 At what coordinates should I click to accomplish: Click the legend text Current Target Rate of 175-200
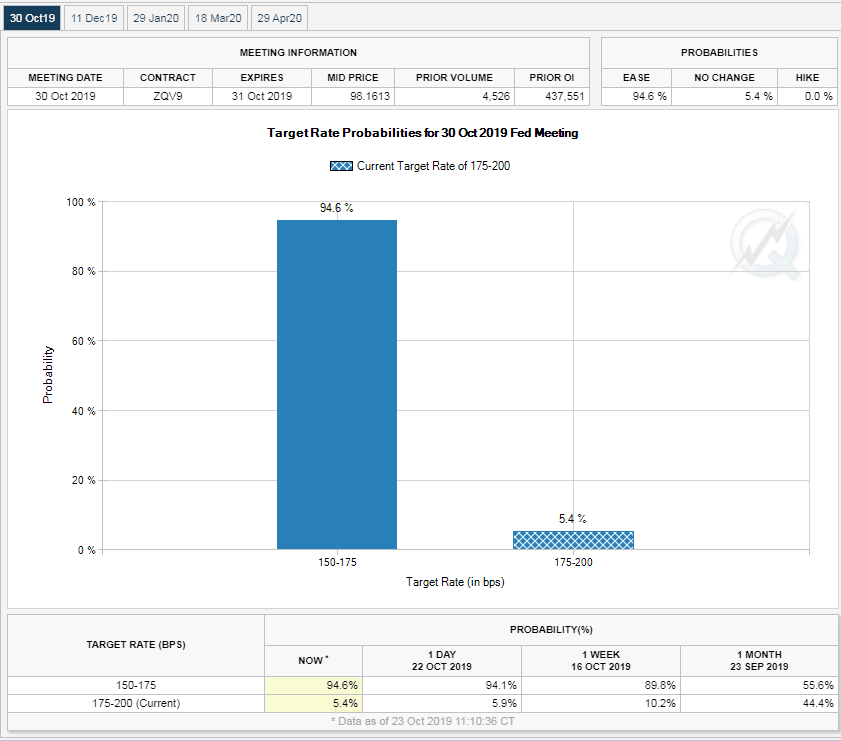[x=433, y=166]
